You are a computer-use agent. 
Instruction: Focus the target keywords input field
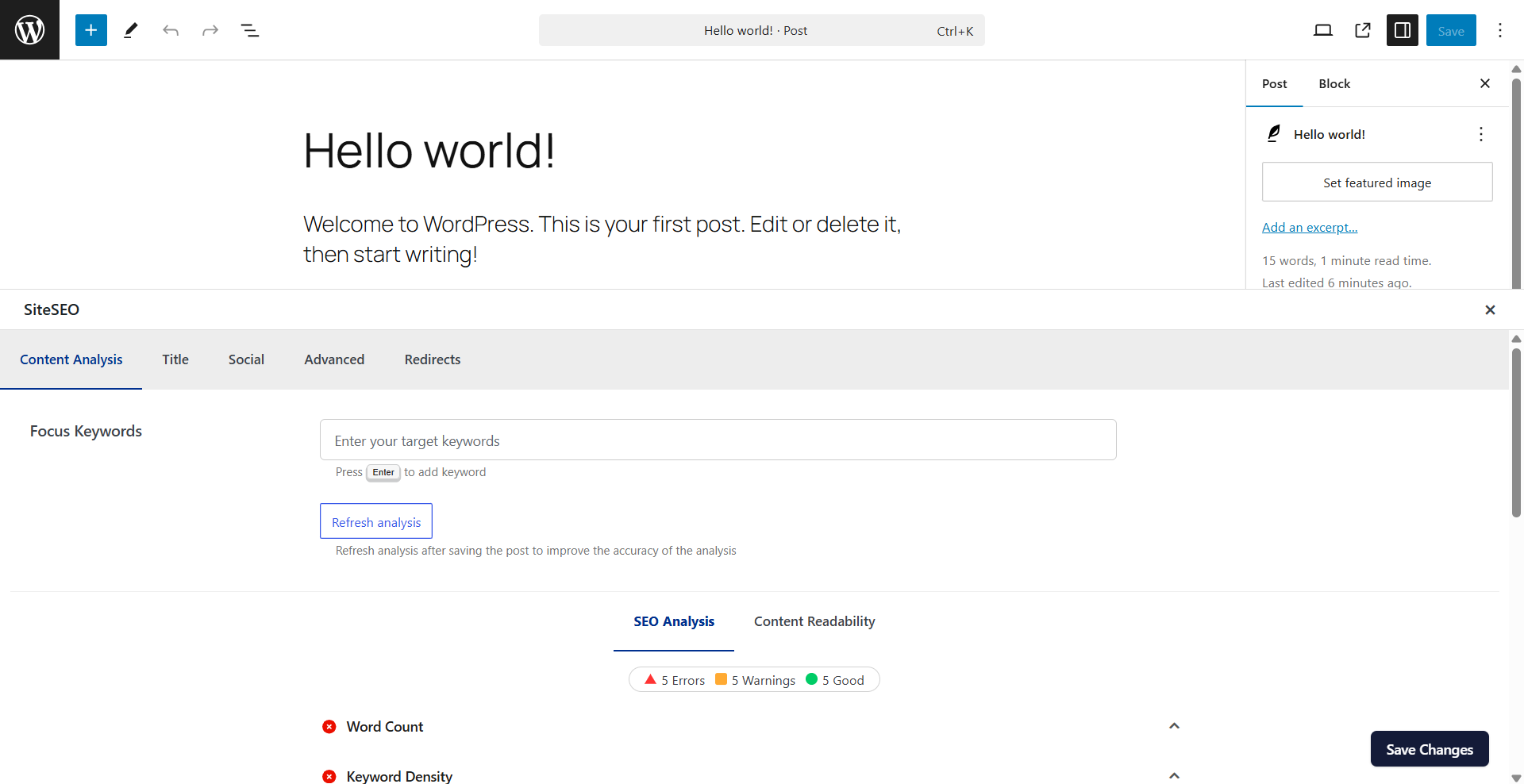point(718,440)
